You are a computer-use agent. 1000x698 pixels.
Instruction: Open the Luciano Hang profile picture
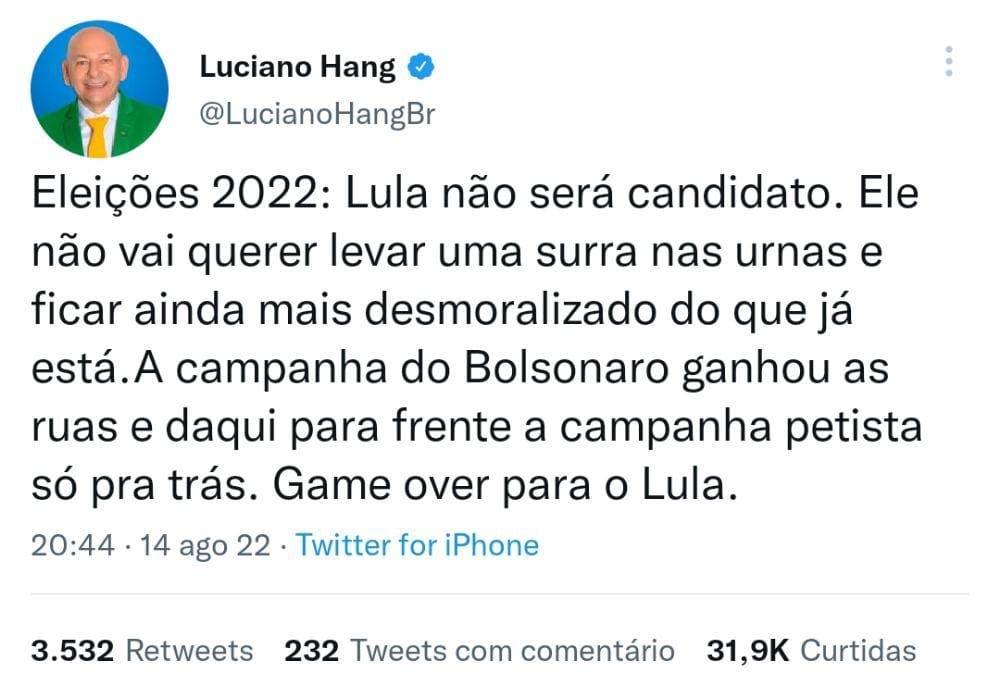click(99, 89)
